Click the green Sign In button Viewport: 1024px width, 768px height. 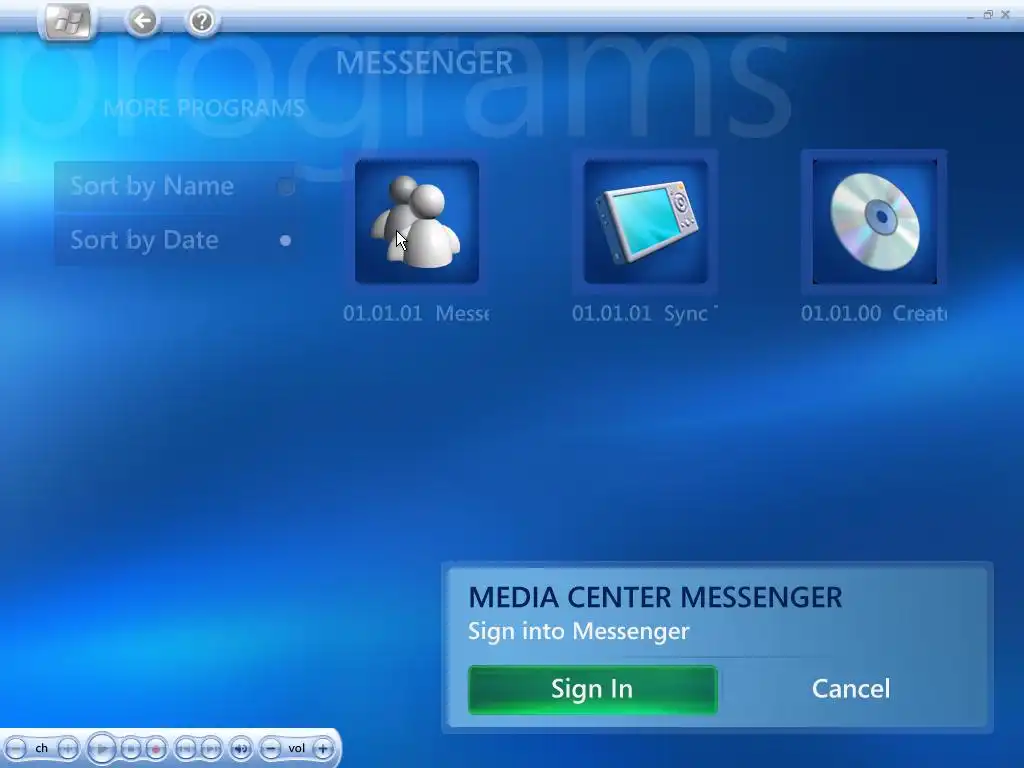click(592, 689)
